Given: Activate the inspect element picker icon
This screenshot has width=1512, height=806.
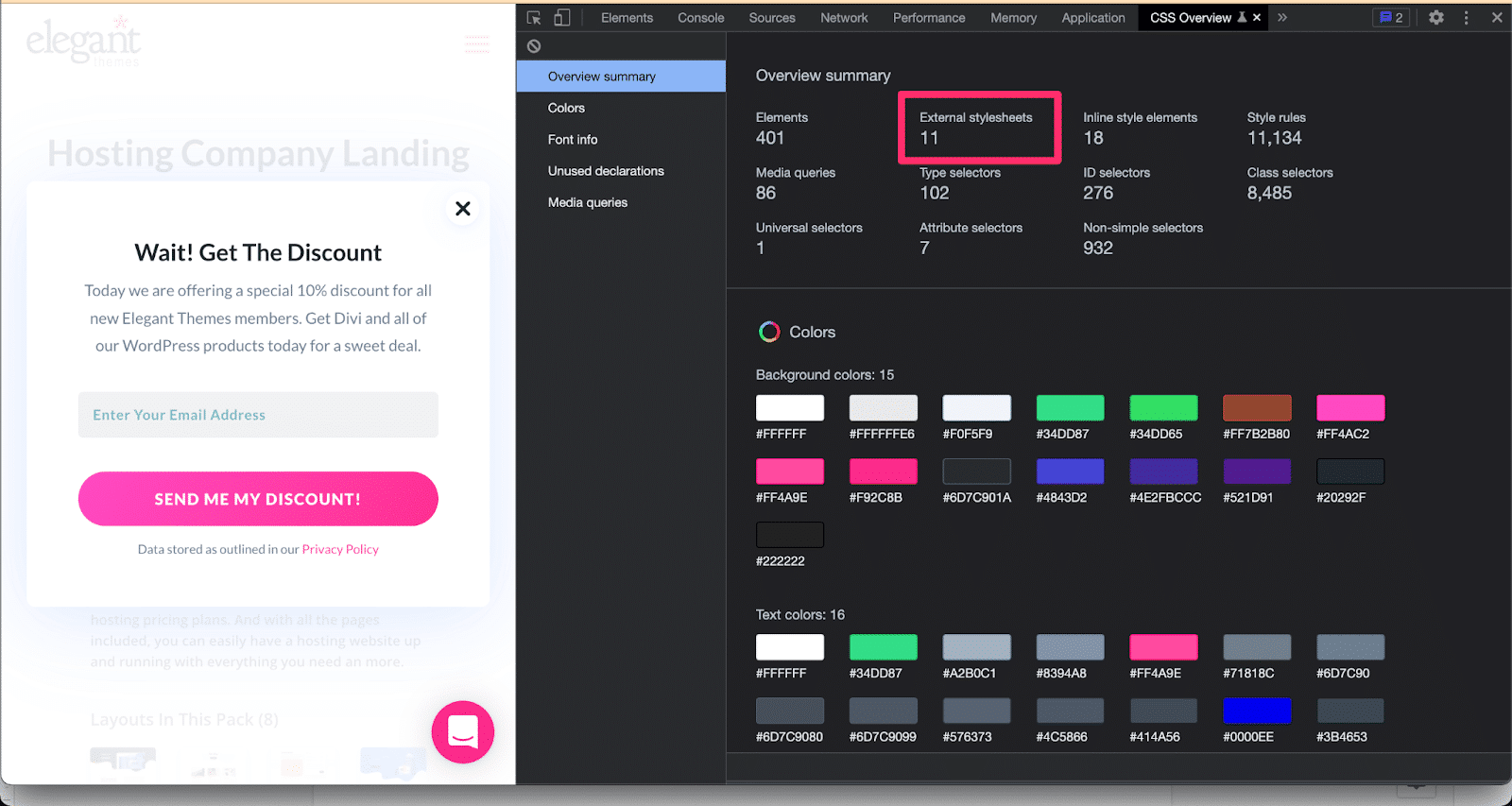Looking at the screenshot, I should pos(534,18).
